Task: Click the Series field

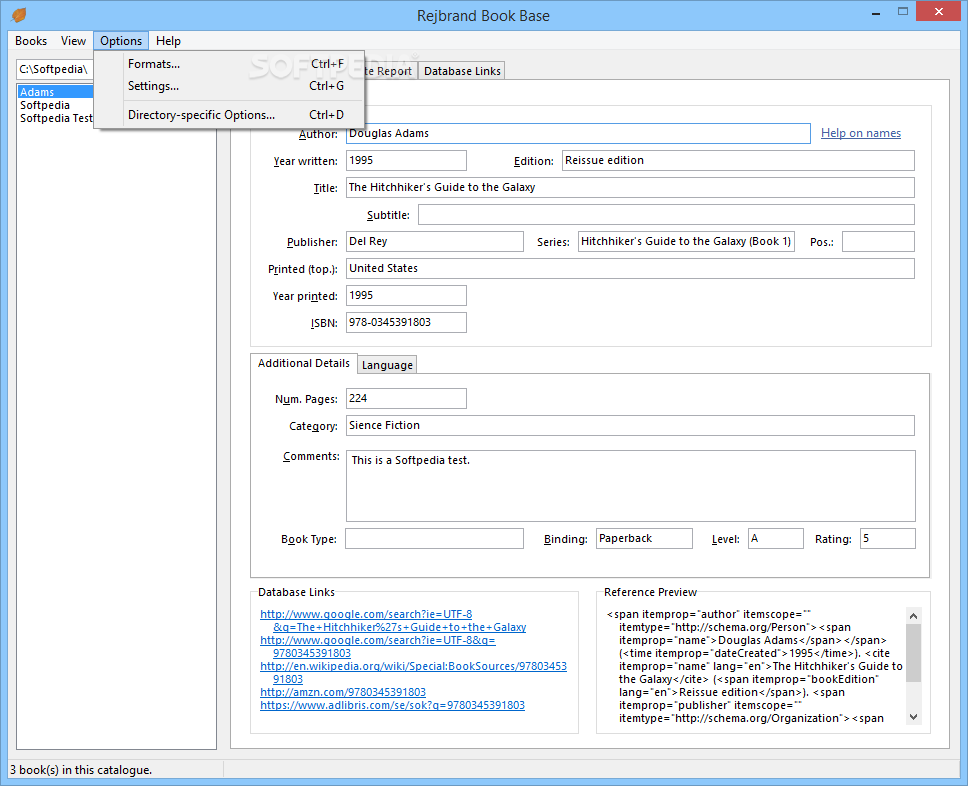Action: [x=686, y=241]
